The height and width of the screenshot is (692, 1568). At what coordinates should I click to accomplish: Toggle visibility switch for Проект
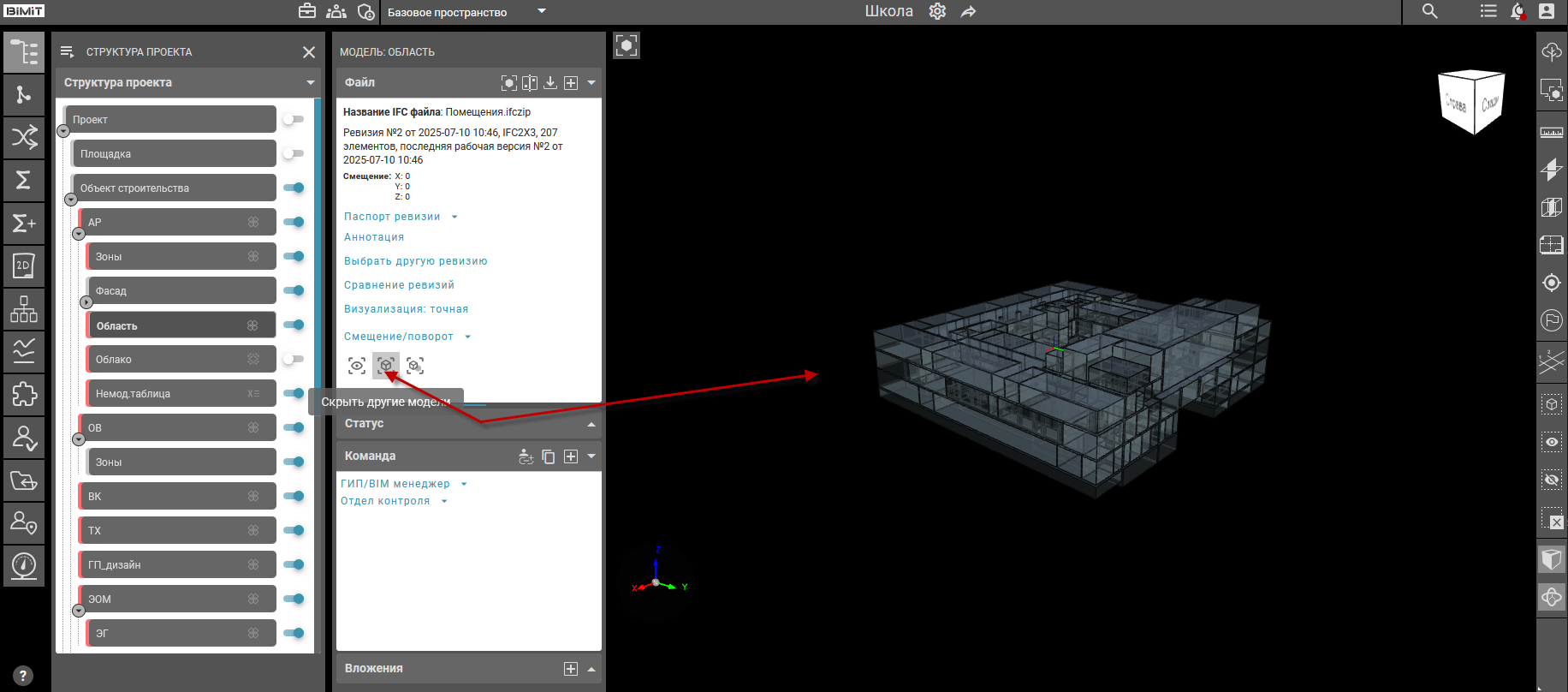pos(294,119)
